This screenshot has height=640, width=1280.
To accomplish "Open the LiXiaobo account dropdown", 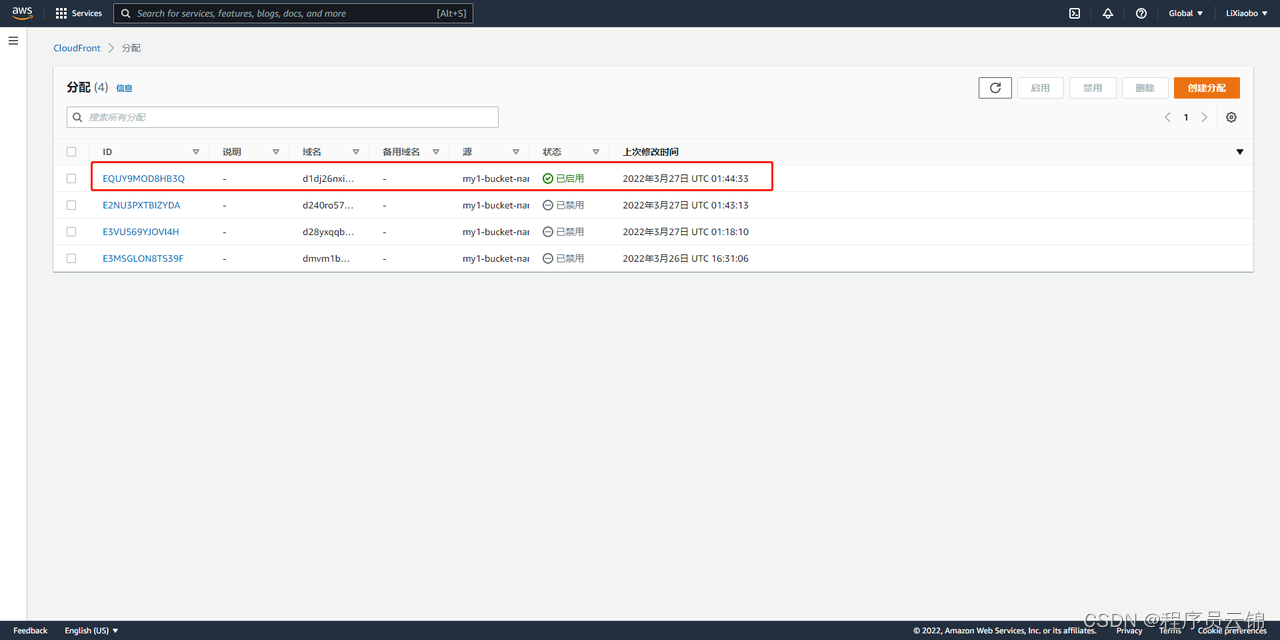I will coord(1245,13).
